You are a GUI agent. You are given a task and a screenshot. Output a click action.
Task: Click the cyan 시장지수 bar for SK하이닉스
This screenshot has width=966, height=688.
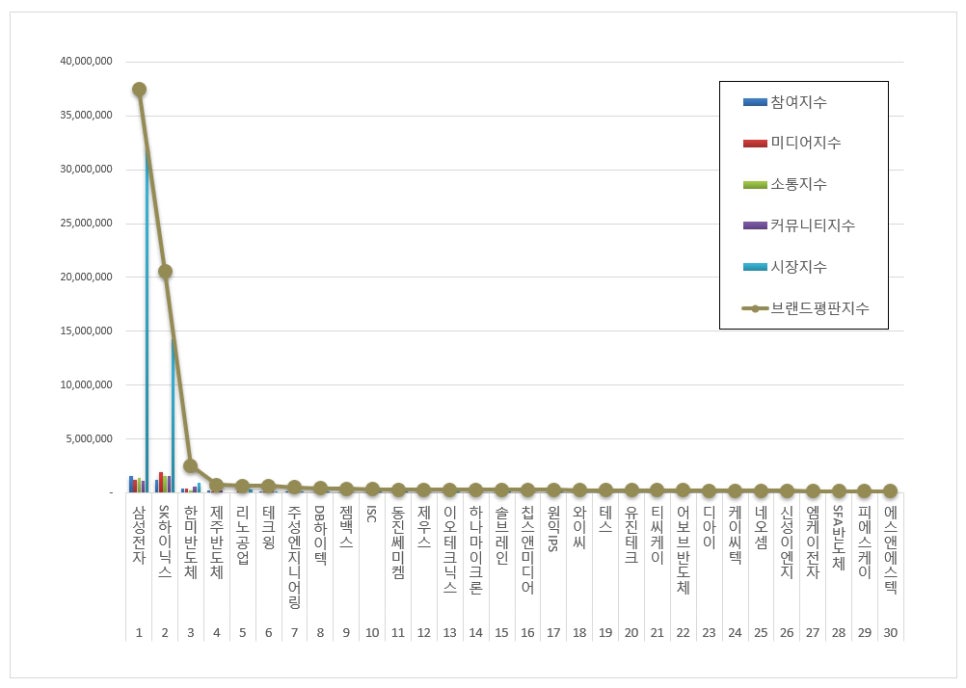[x=173, y=416]
